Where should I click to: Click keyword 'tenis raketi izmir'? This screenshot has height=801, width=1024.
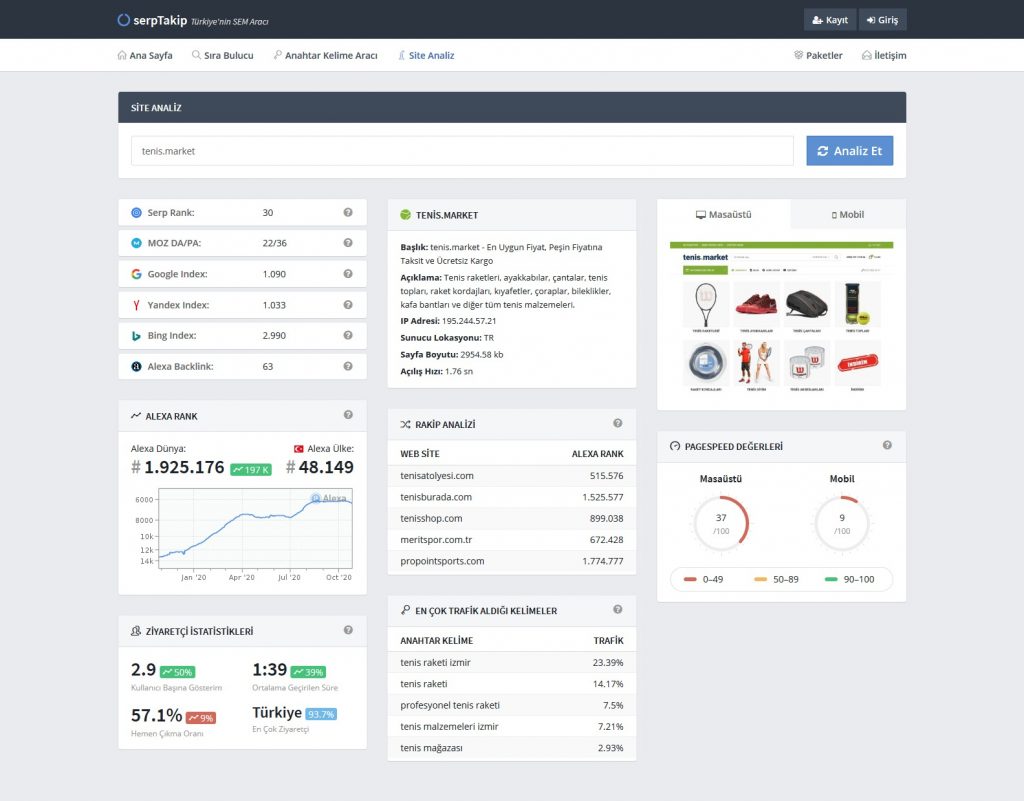pyautogui.click(x=436, y=663)
